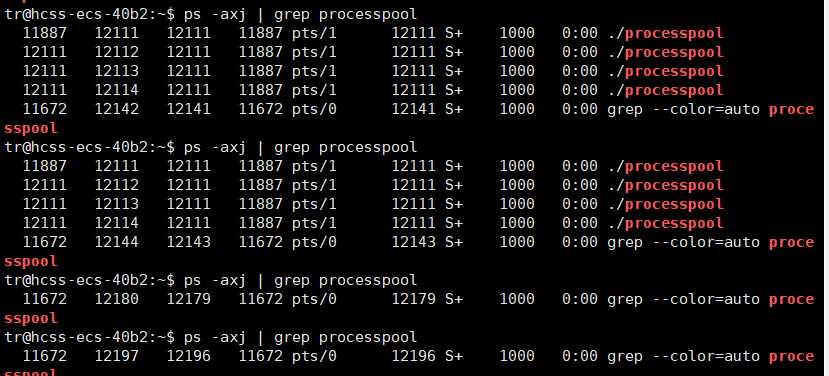
Task: Click the 0:00 time in the PID 12144 row
Action: (580, 242)
